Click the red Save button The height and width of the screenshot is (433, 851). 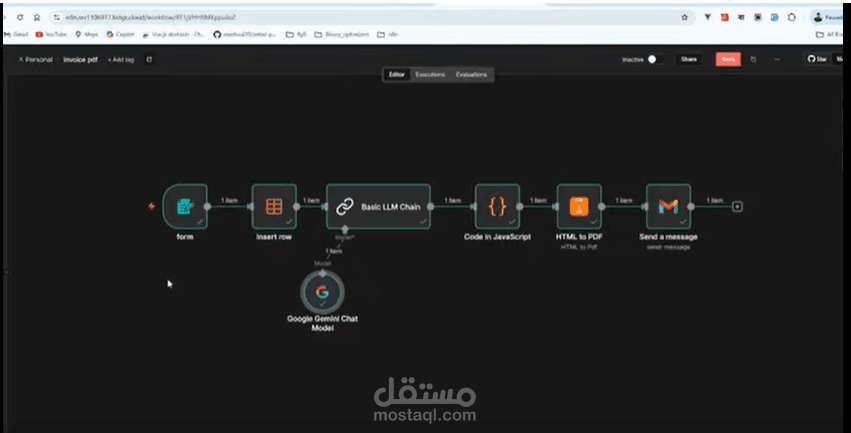(728, 59)
